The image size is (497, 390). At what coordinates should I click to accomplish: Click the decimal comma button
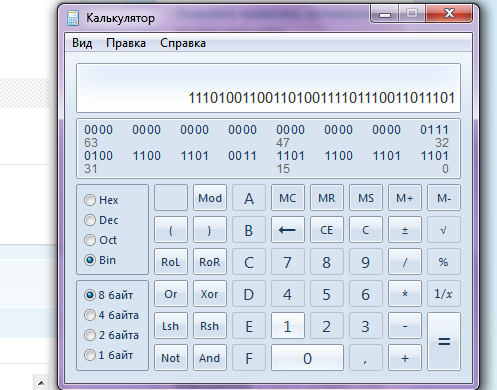(x=366, y=358)
